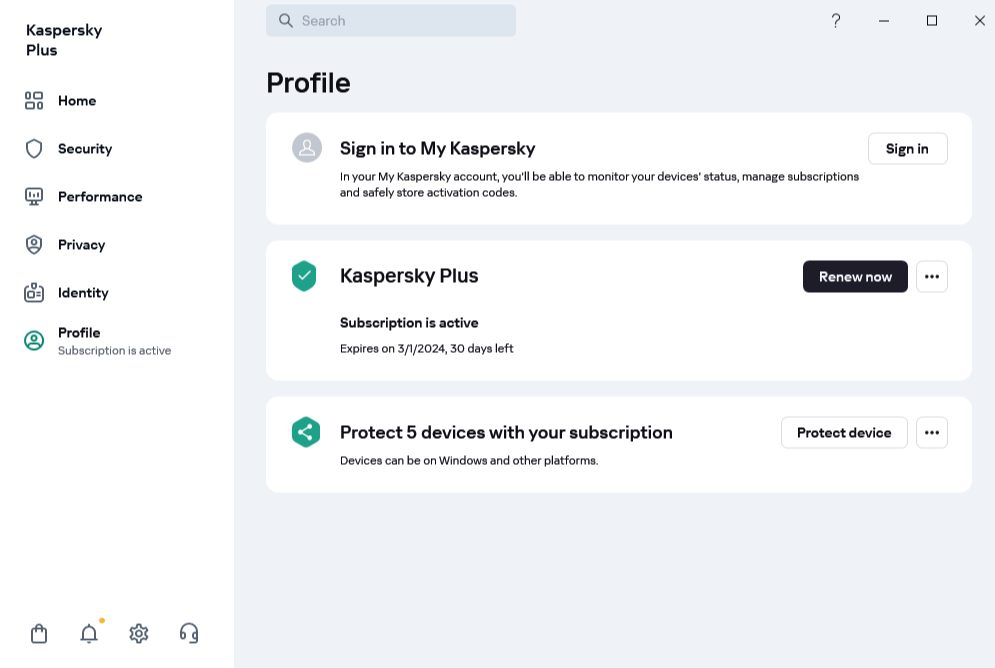Open the notifications bell icon
The width and height of the screenshot is (995, 668).
tap(89, 633)
